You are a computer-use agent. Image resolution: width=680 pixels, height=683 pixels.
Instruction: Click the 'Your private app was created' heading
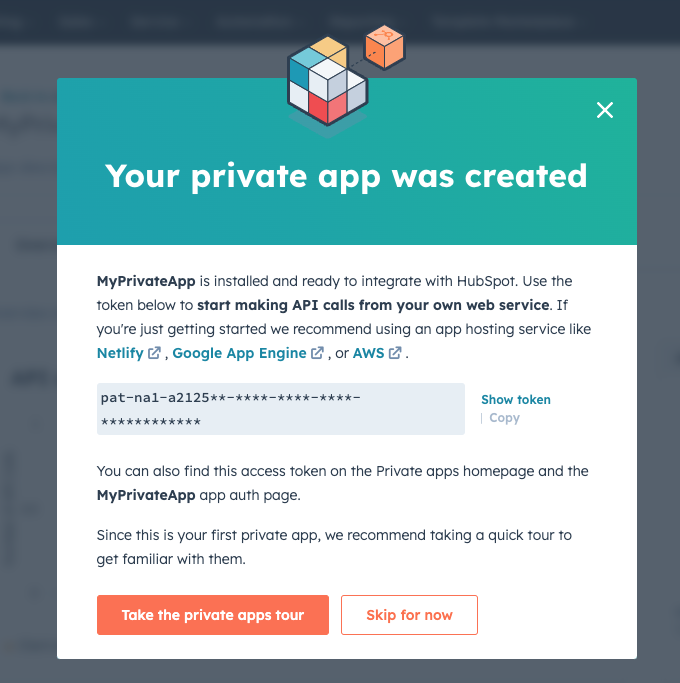tap(346, 176)
